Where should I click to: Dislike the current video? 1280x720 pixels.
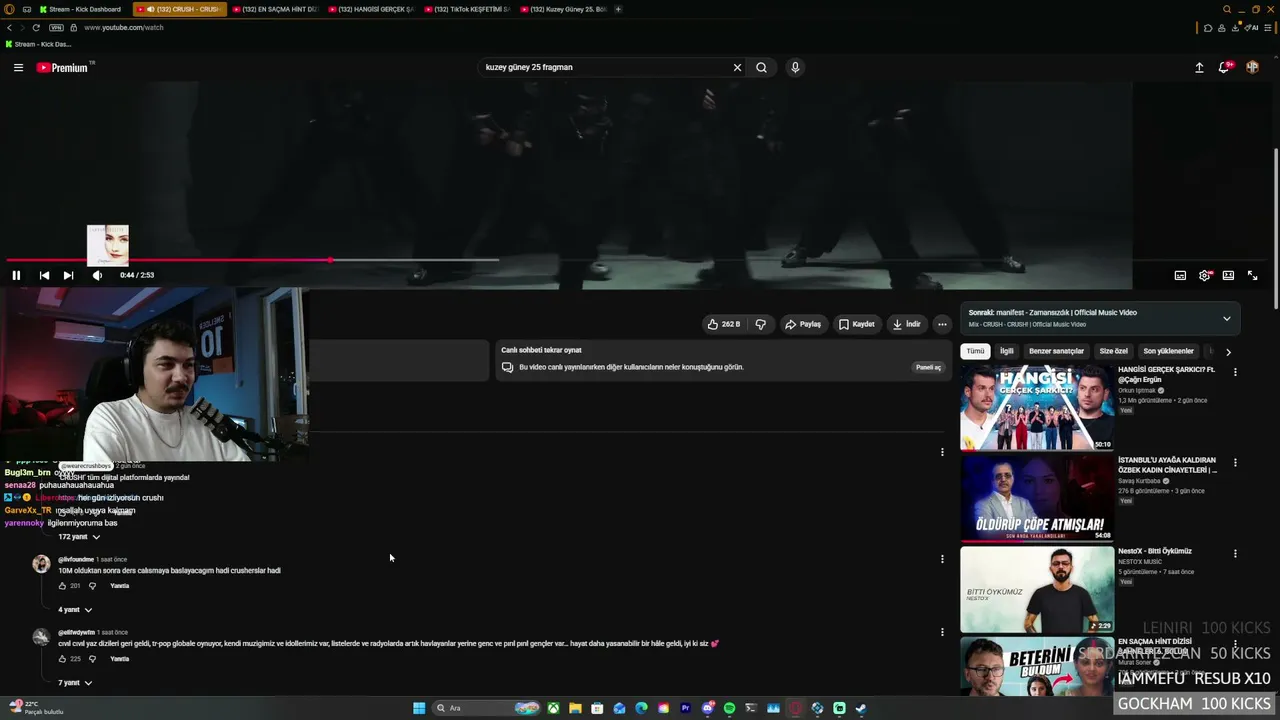click(761, 324)
